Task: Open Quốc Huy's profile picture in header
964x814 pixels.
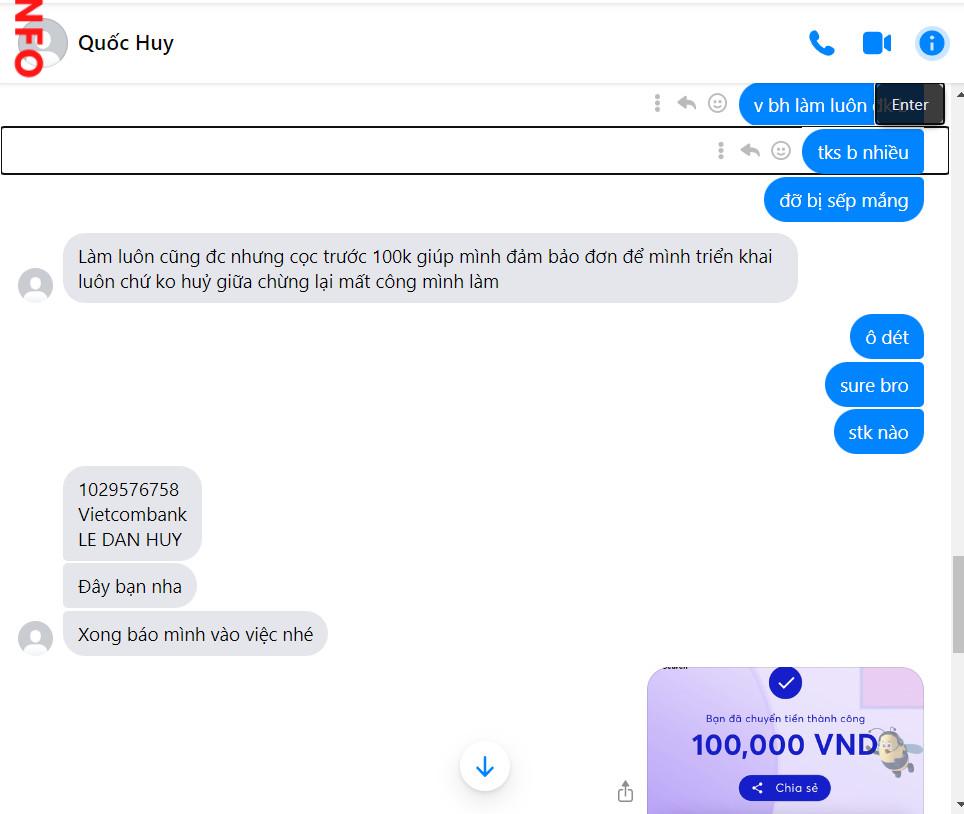Action: [42, 43]
